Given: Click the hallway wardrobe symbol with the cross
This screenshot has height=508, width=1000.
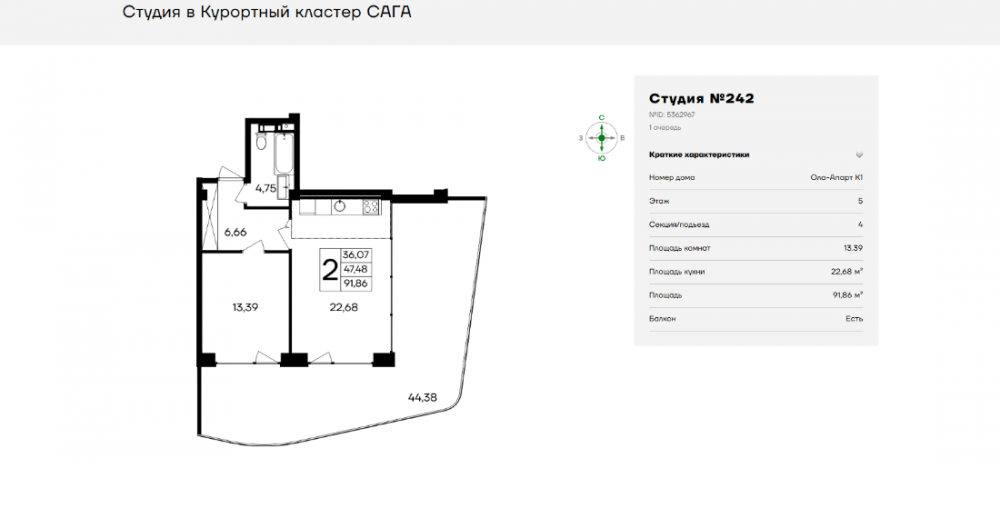Looking at the screenshot, I should [209, 216].
